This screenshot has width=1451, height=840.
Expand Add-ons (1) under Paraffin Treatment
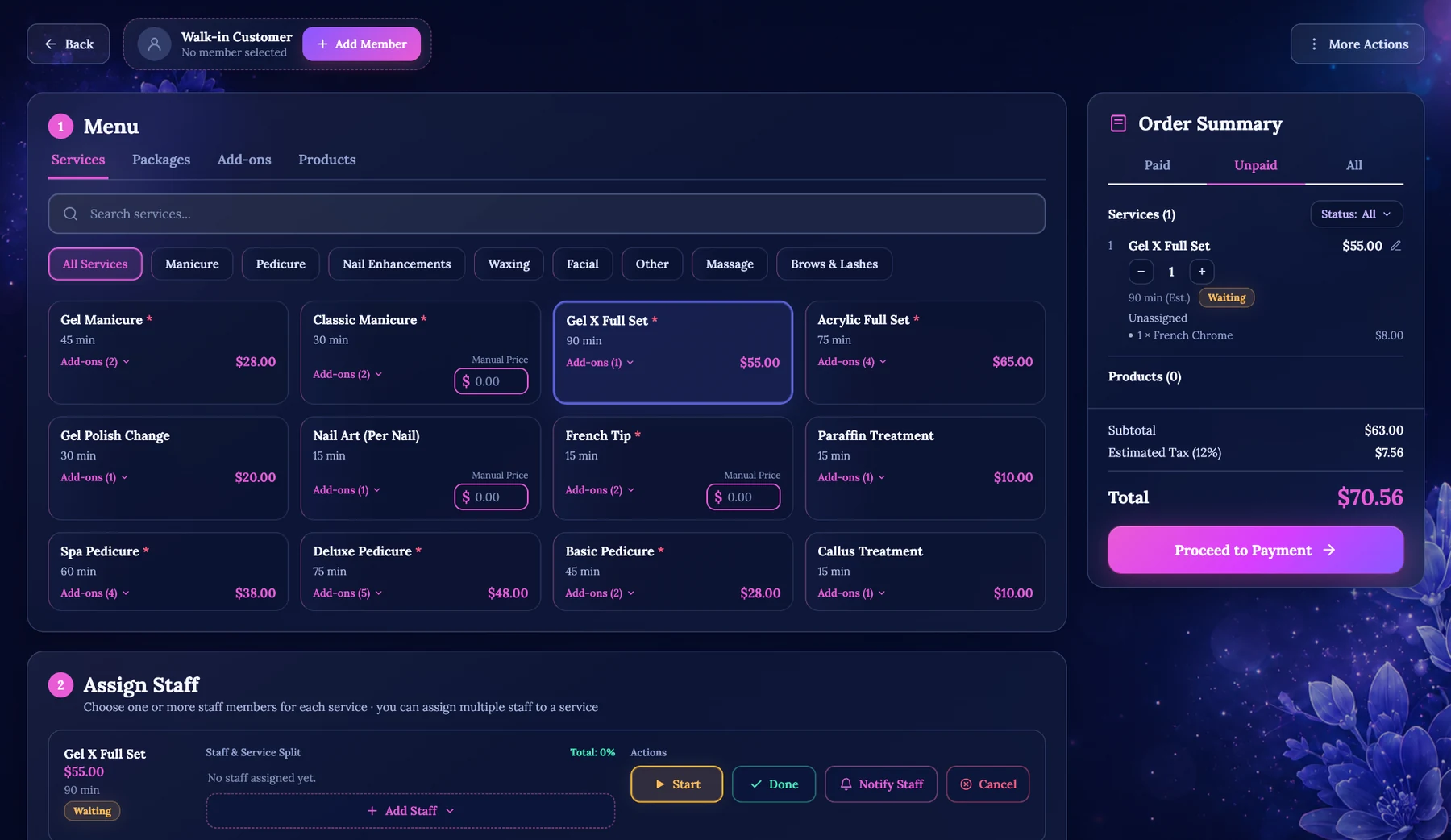(851, 477)
